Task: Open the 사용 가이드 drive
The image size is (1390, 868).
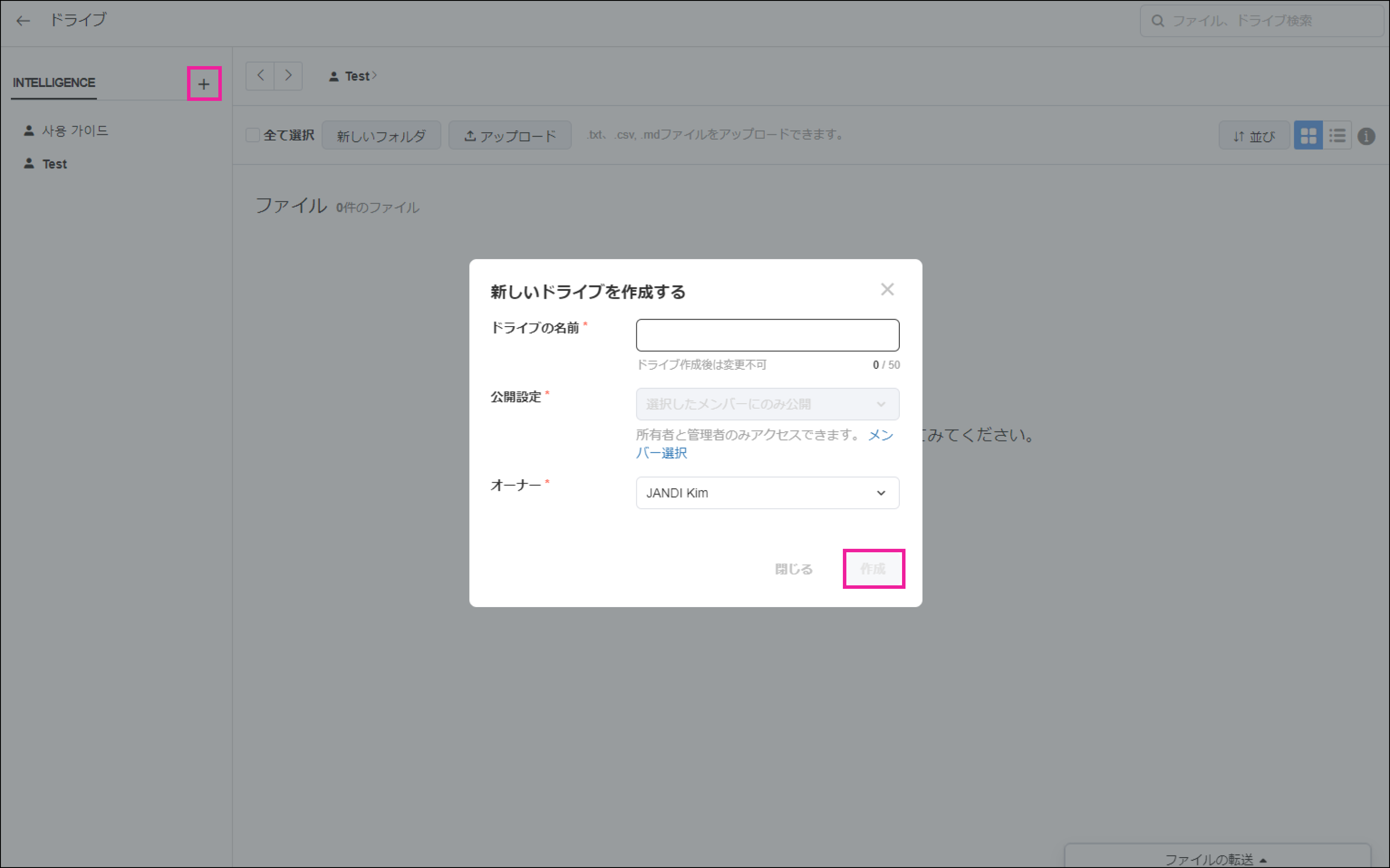Action: click(x=75, y=131)
